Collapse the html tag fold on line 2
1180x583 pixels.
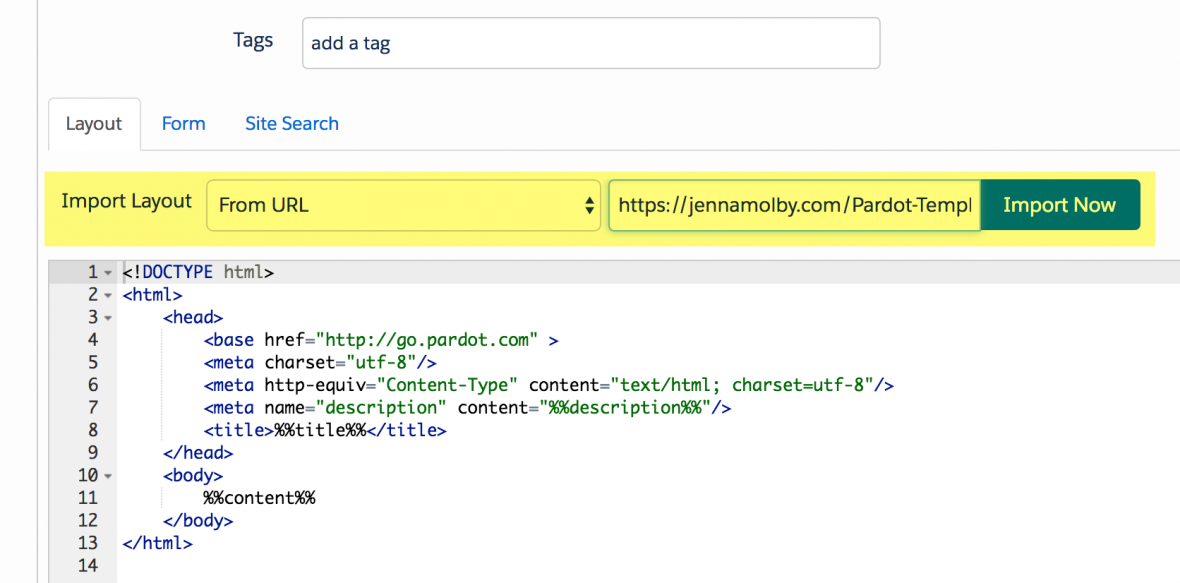tap(108, 295)
